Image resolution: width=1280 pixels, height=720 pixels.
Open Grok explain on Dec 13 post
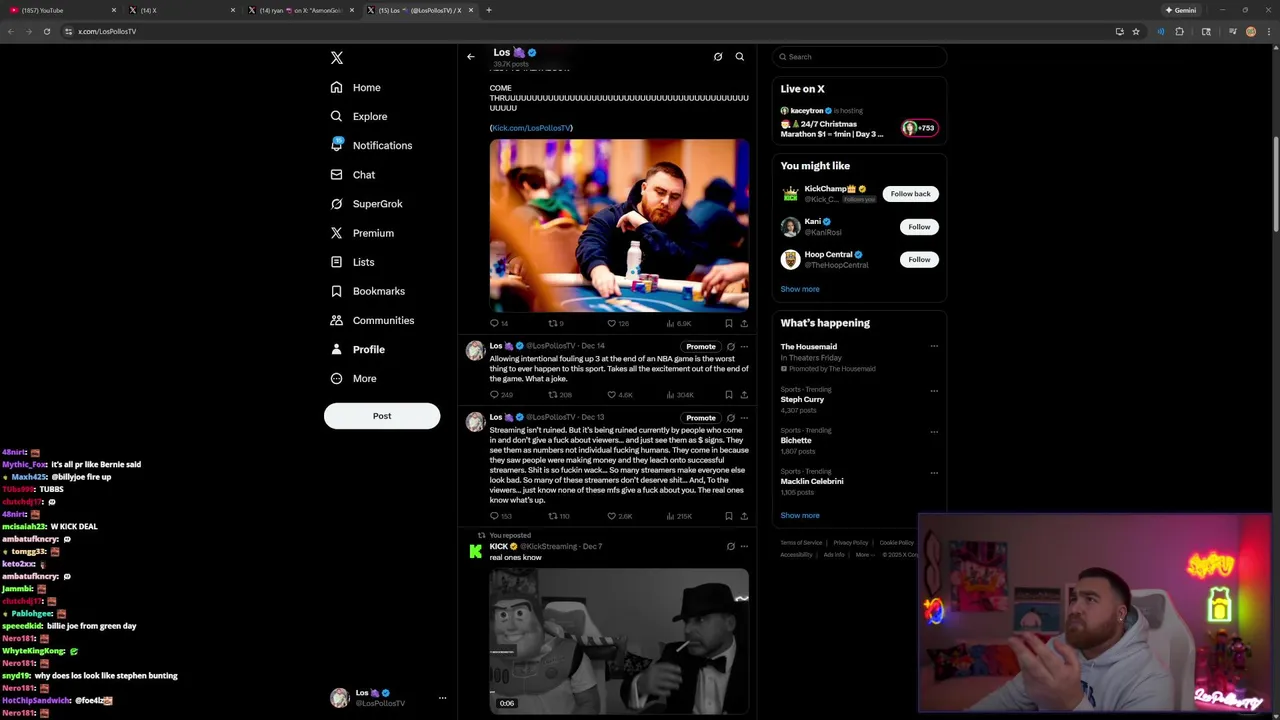pyautogui.click(x=730, y=418)
